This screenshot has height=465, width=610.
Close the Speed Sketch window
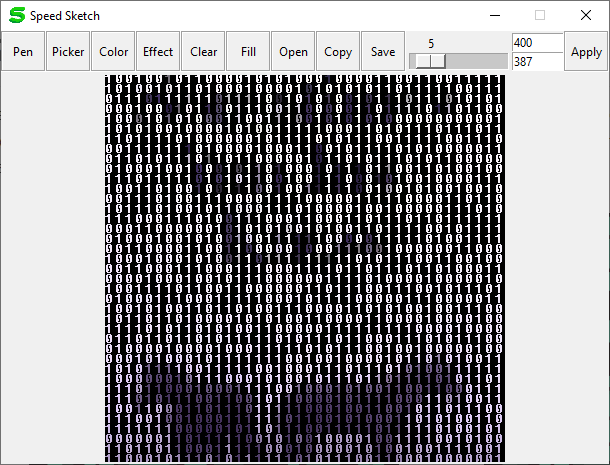coord(586,16)
